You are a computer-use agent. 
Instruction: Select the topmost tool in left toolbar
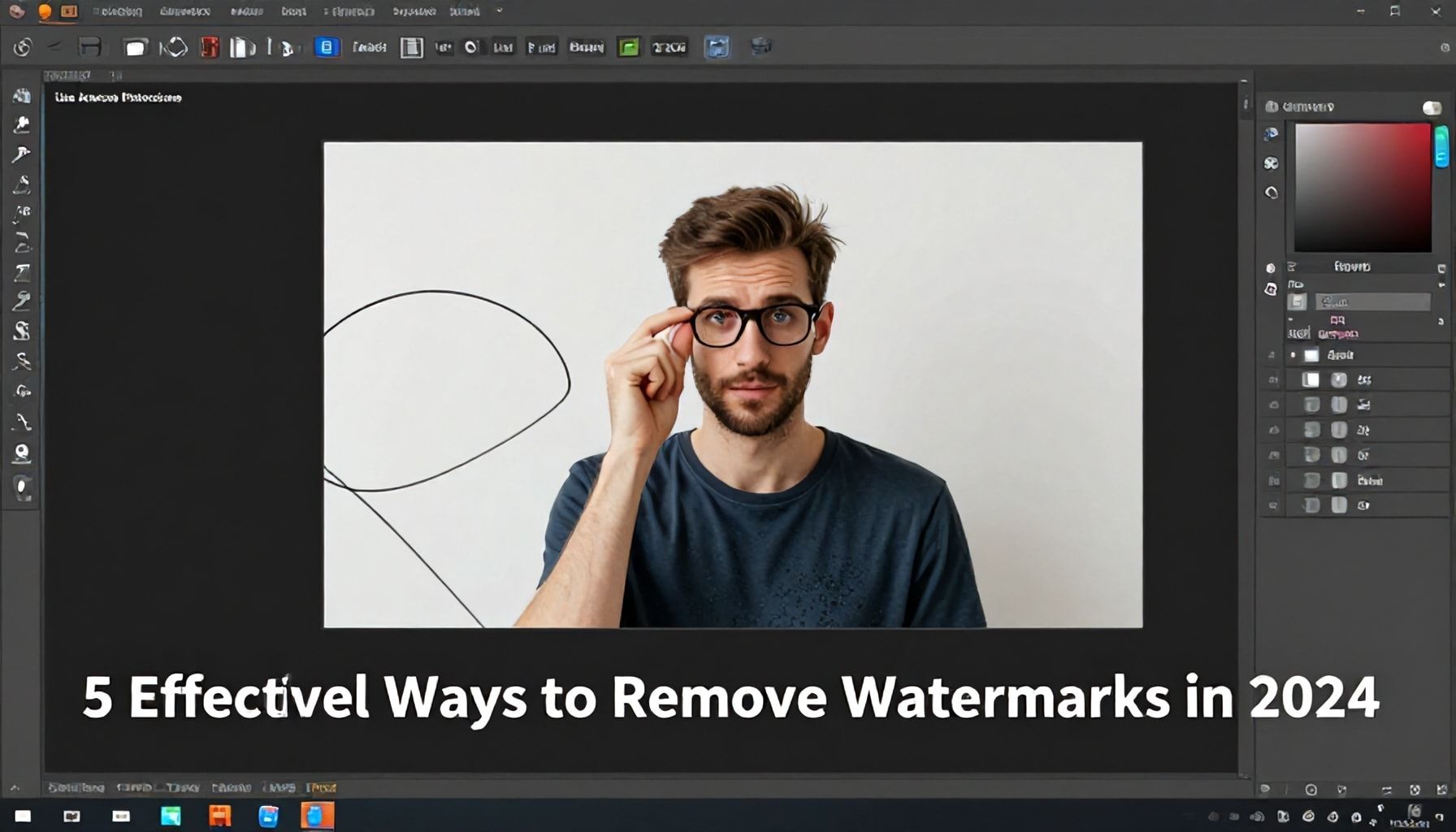pyautogui.click(x=22, y=96)
